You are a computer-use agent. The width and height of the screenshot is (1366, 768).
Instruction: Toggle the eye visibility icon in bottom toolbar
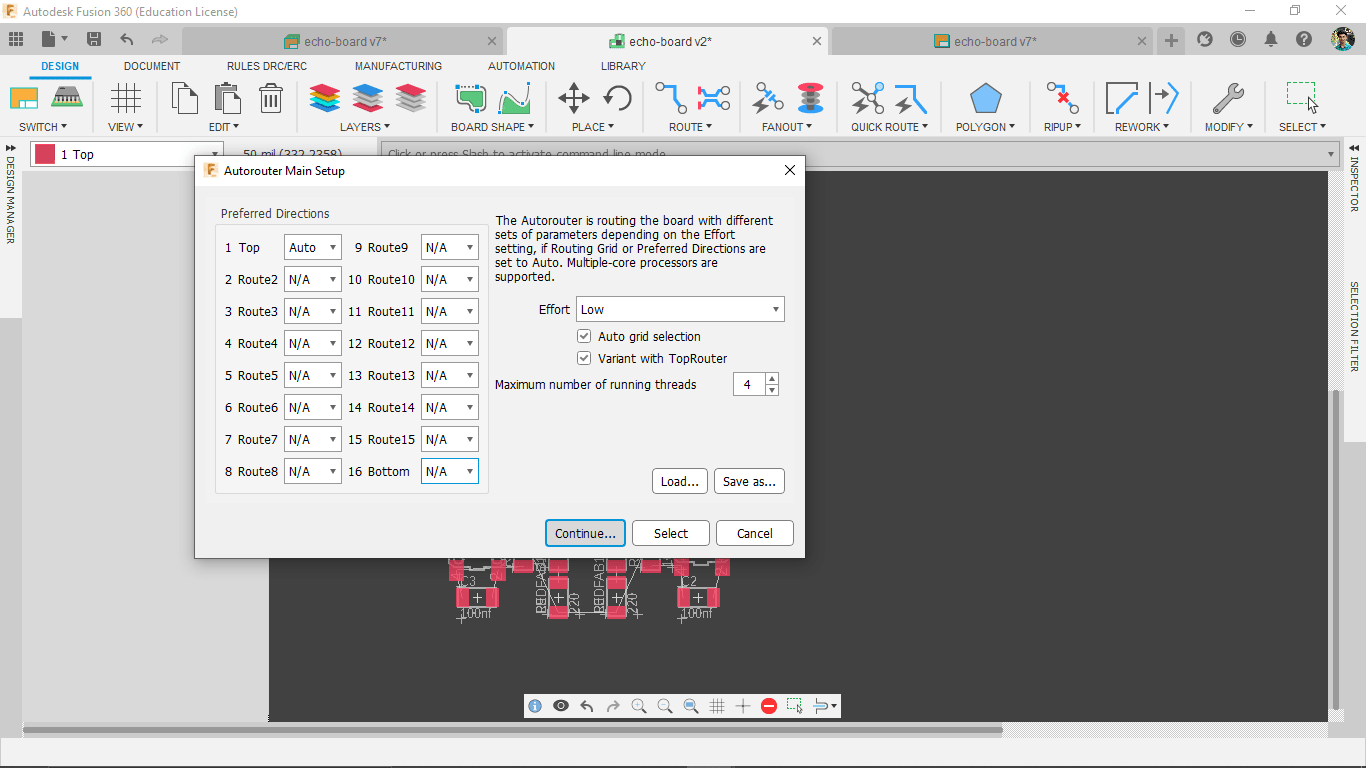click(x=561, y=706)
